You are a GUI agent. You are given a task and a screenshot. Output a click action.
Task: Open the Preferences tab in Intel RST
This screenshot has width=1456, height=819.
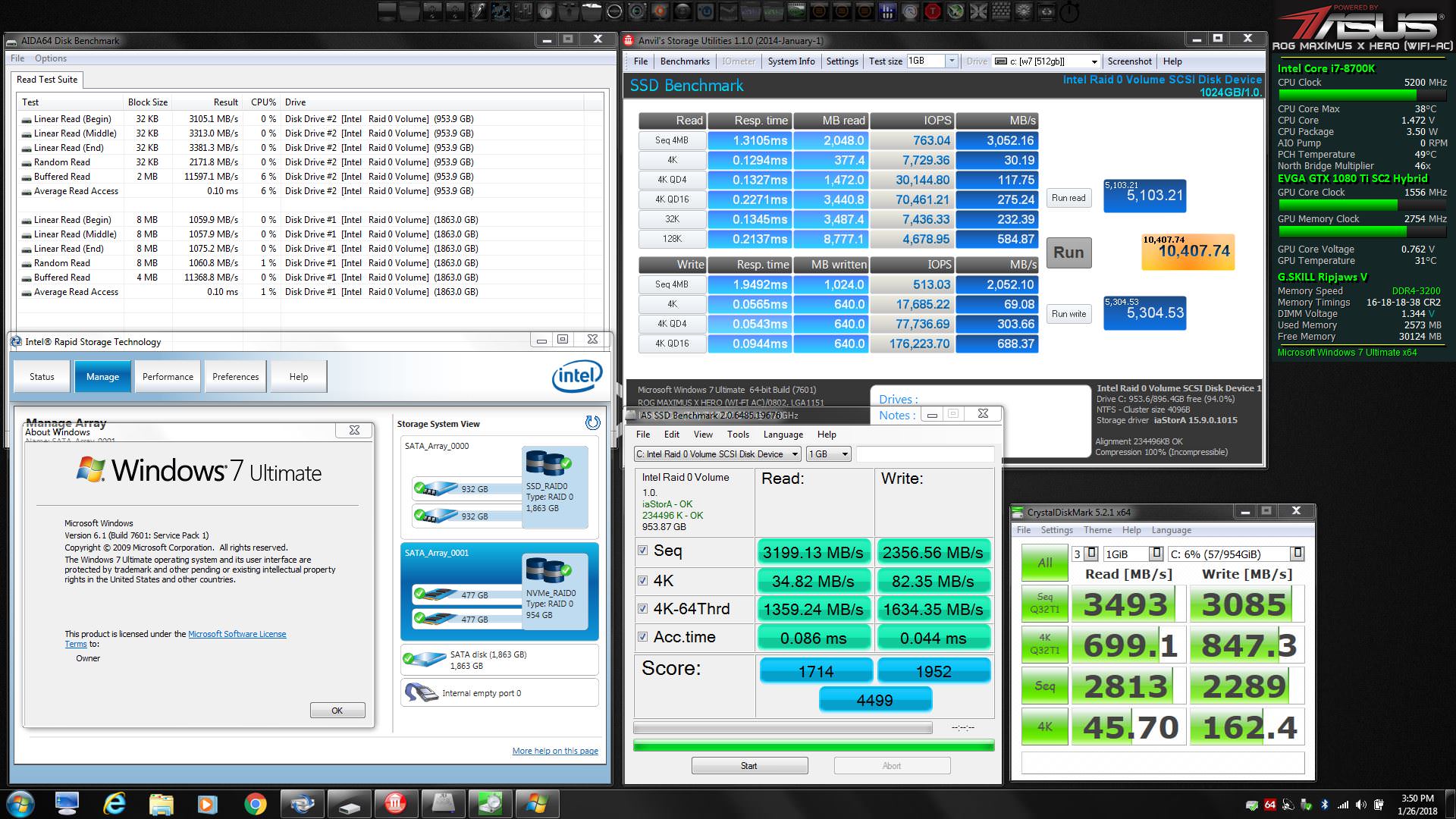(x=235, y=376)
